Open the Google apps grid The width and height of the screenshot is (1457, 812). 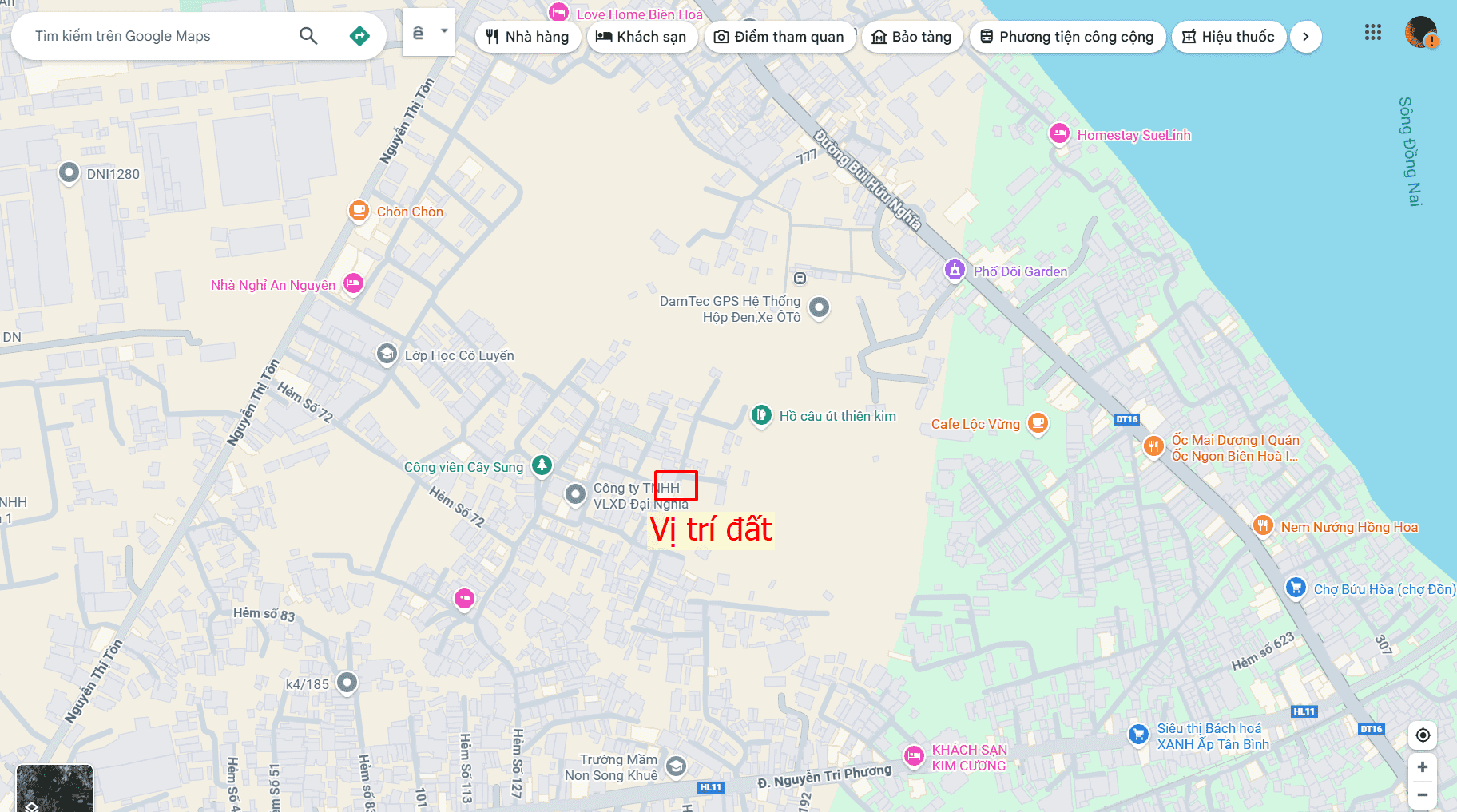pyautogui.click(x=1372, y=32)
